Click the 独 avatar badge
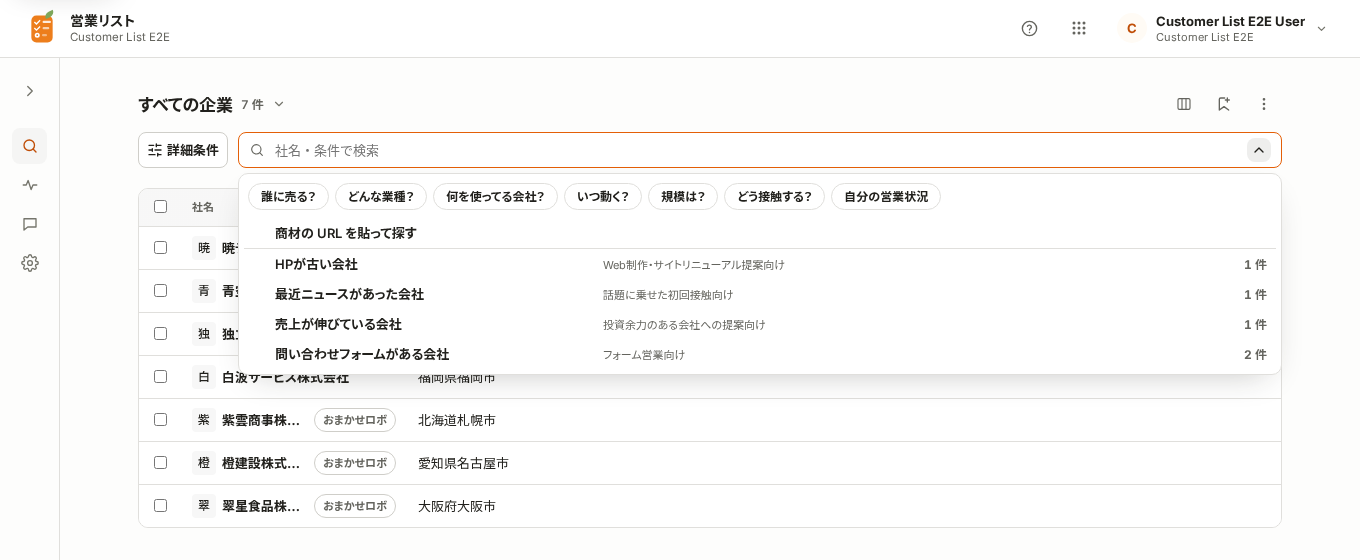Image resolution: width=1360 pixels, height=560 pixels. 204,334
